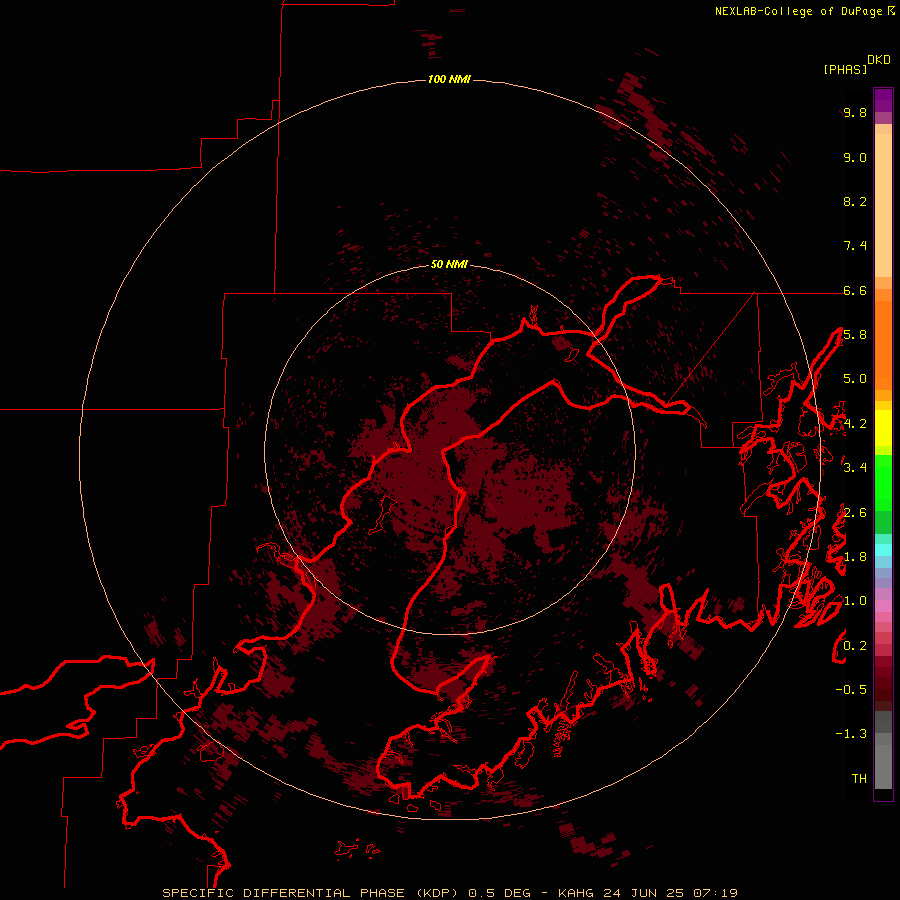The image size is (900, 900).
Task: Pick the gray segment near the TH label
Action: coord(883,767)
